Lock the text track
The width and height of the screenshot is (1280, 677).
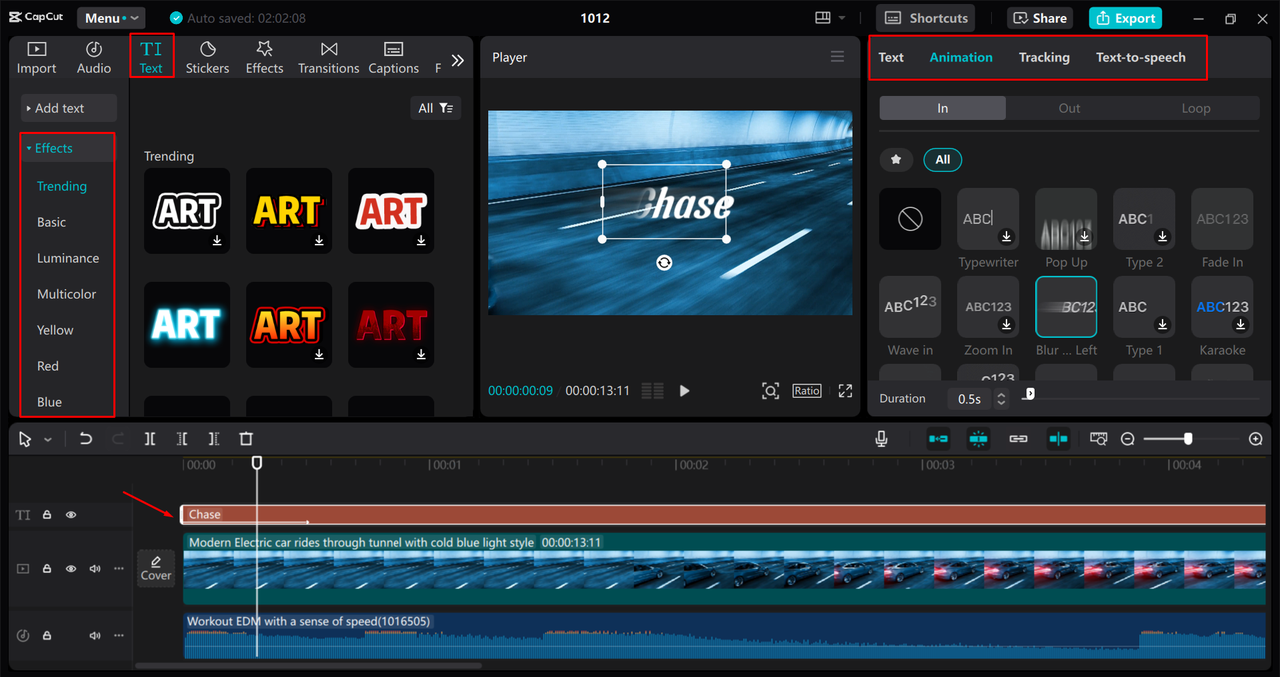click(47, 515)
